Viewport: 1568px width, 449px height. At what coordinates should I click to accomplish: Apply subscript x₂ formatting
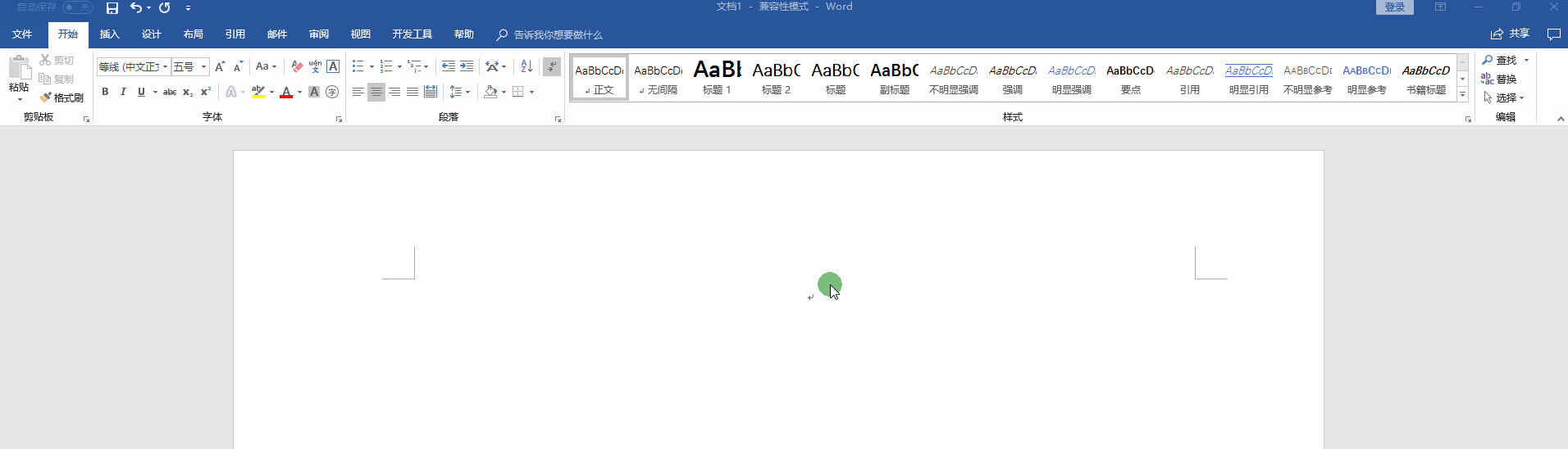pos(188,92)
